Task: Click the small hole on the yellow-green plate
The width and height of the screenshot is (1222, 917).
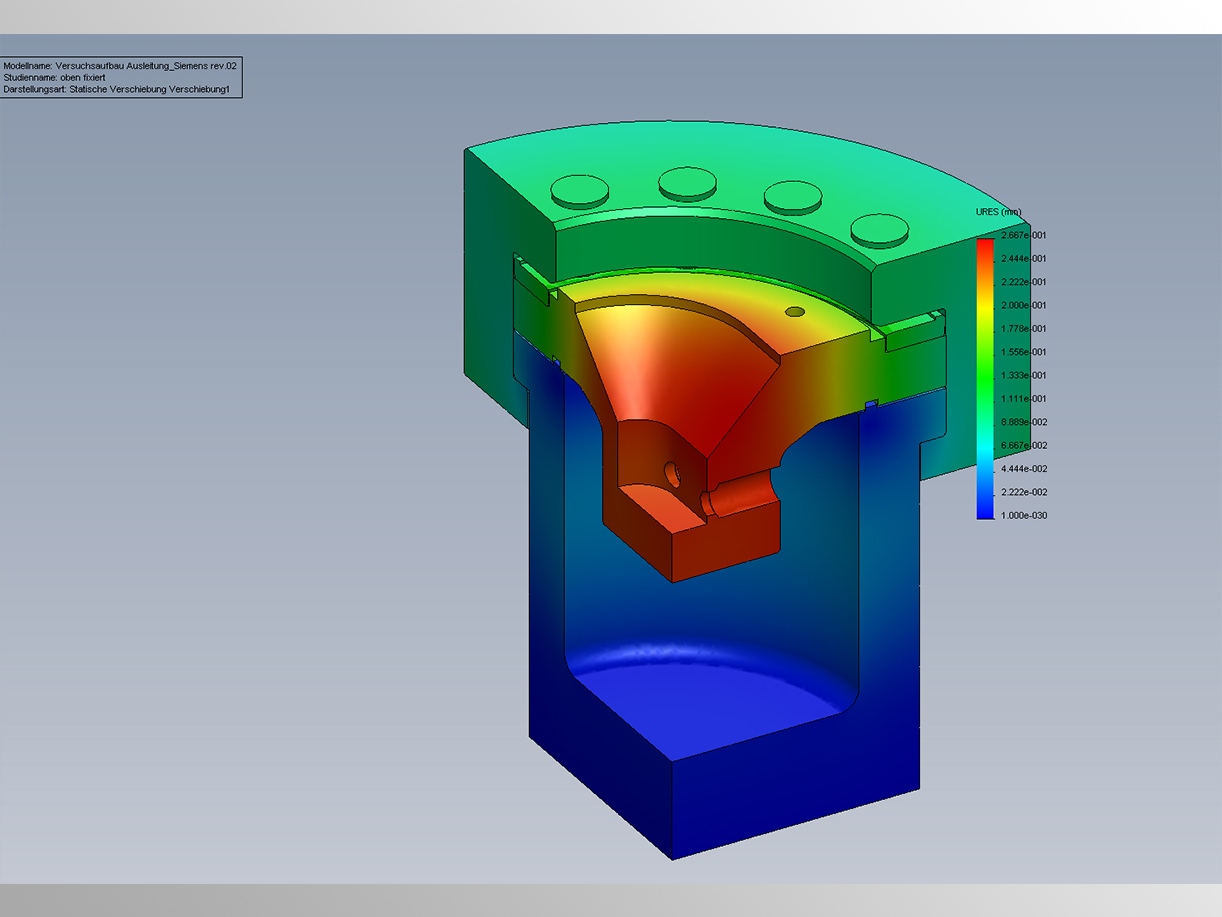Action: click(x=795, y=312)
